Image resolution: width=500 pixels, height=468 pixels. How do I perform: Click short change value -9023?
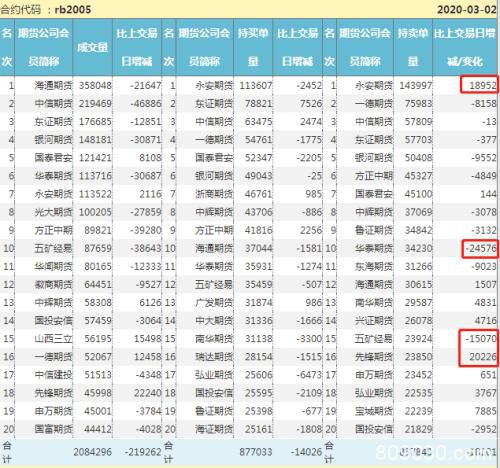(x=484, y=266)
